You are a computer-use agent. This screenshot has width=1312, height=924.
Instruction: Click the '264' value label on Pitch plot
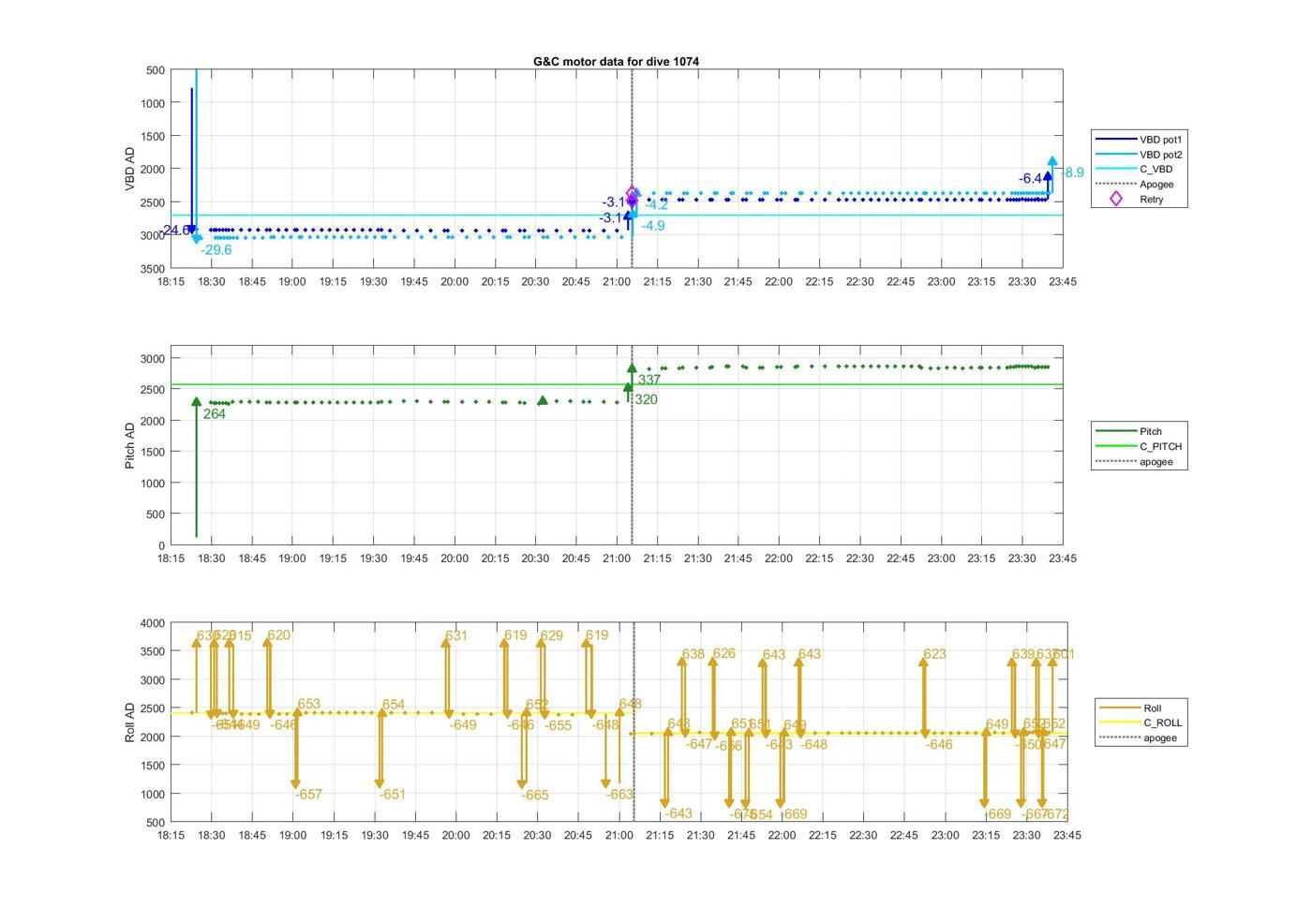click(215, 414)
